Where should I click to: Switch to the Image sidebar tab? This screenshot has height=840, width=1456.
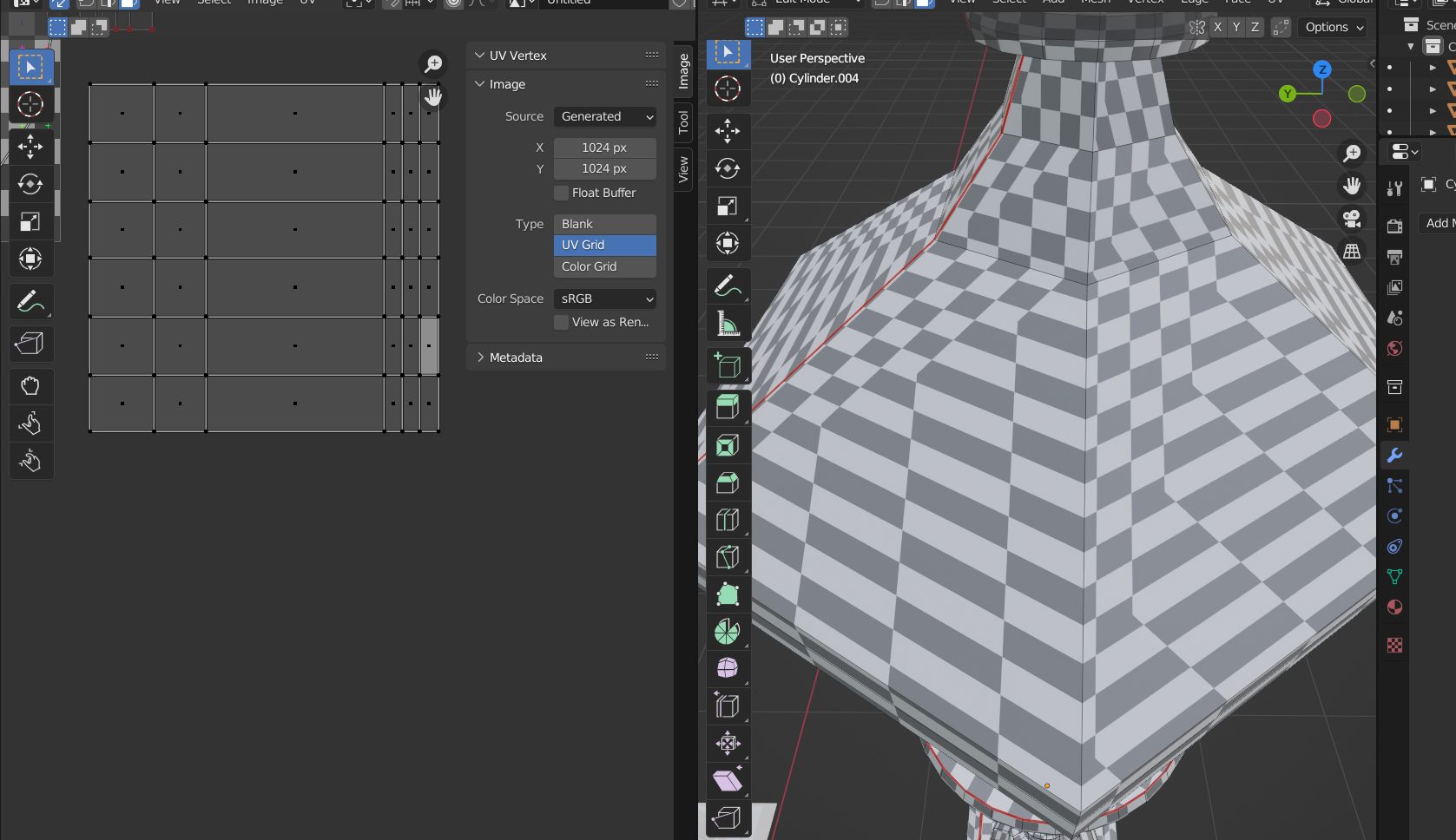tap(683, 71)
